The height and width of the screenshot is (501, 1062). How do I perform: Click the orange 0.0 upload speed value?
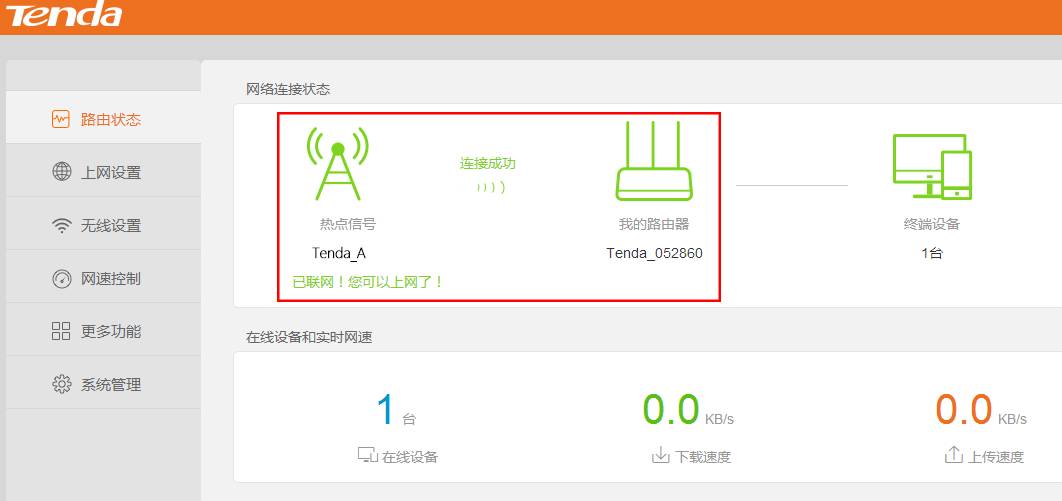click(964, 410)
